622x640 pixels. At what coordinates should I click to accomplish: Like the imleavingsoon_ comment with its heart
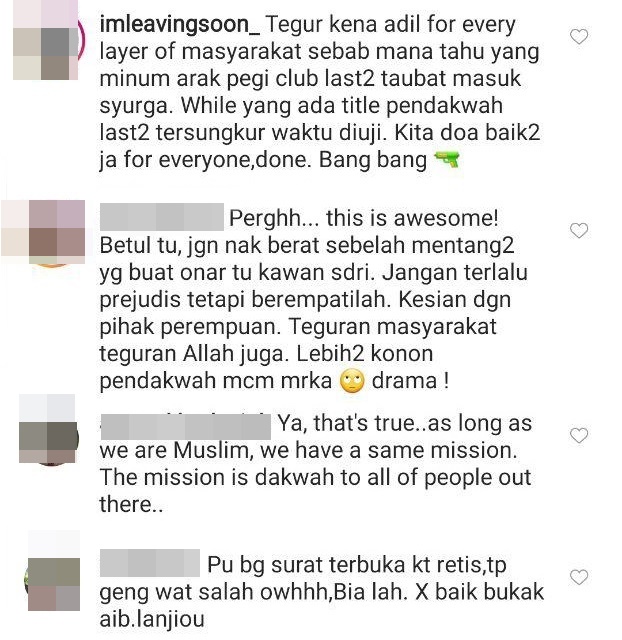[578, 37]
